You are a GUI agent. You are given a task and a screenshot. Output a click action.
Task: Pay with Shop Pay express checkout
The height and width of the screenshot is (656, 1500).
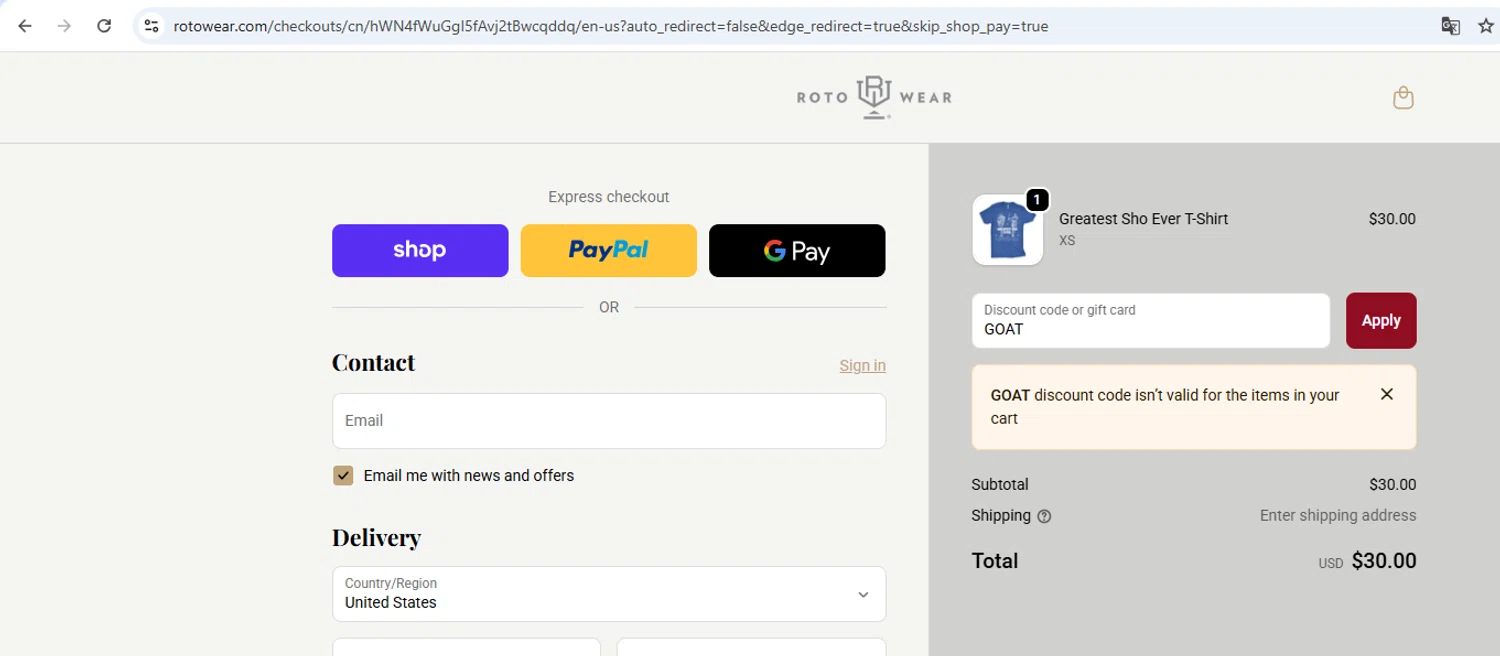coord(420,250)
